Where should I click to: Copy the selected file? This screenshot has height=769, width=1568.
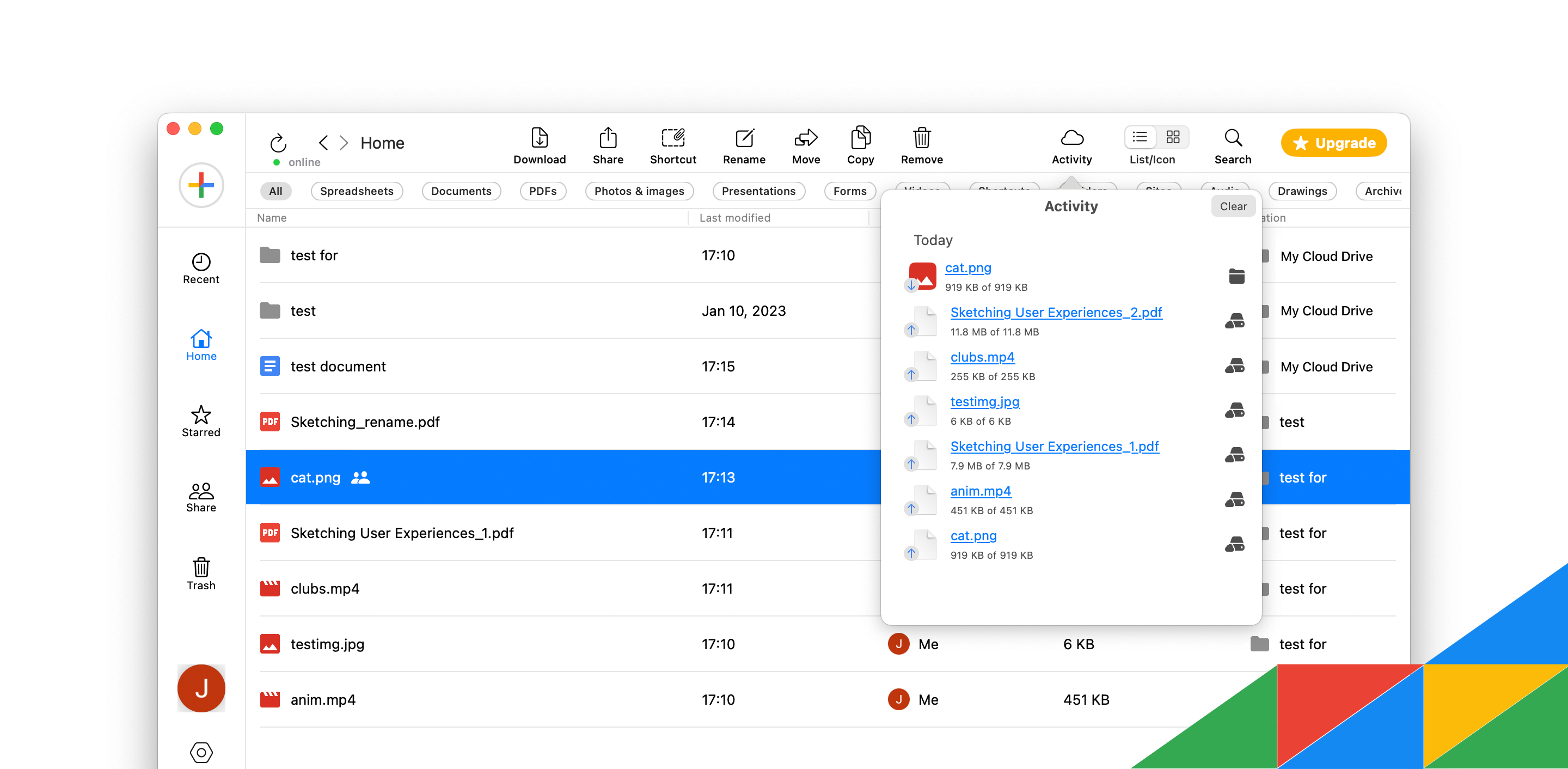coord(860,145)
